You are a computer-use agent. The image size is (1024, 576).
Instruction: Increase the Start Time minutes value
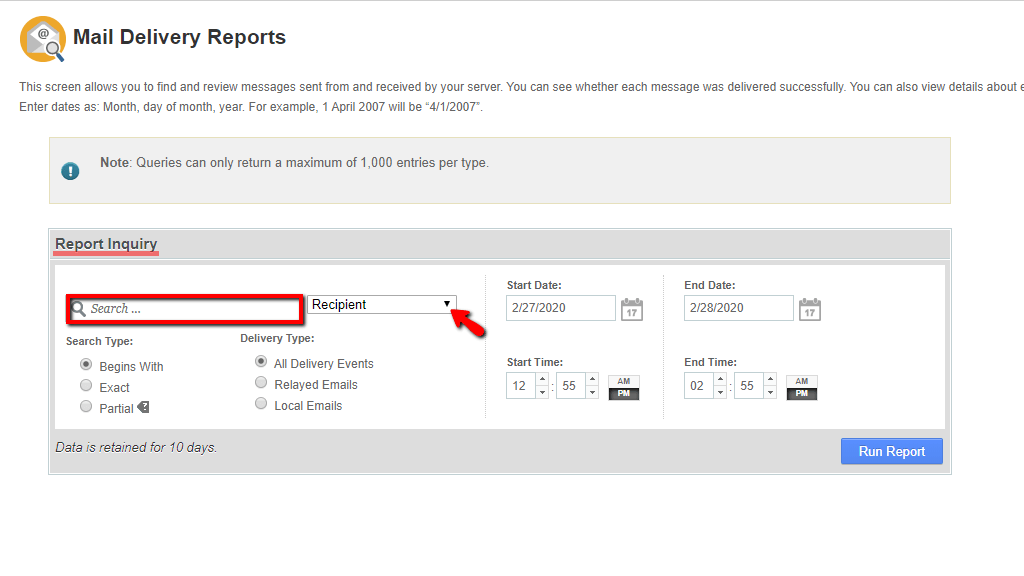pos(592,379)
